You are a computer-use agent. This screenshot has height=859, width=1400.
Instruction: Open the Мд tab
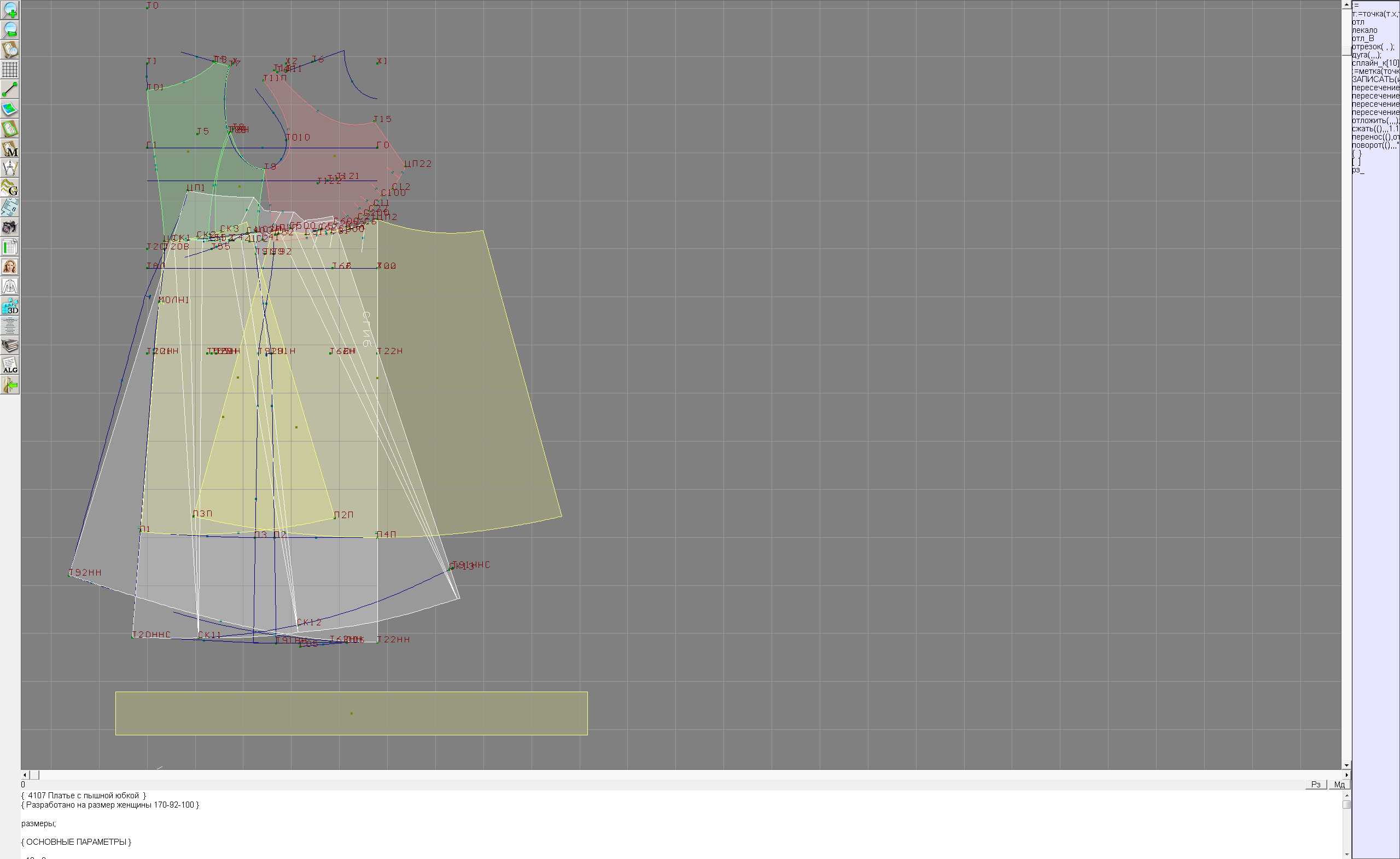[1339, 785]
